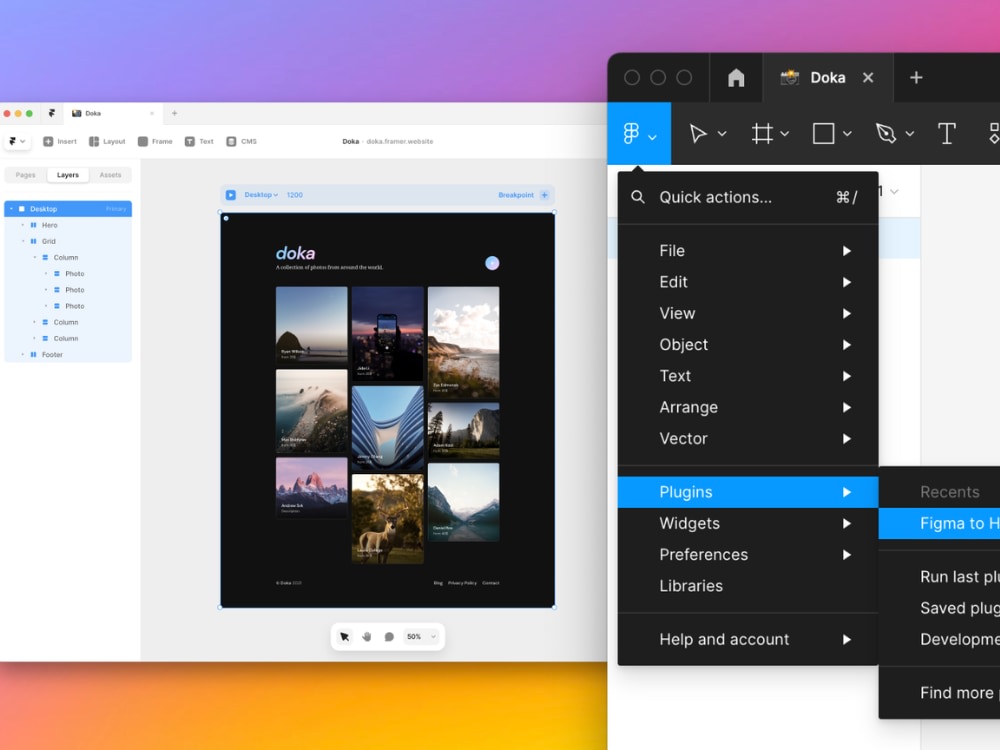The image size is (1000, 750).
Task: Click the Breakpoint label in Framer
Action: 516,195
